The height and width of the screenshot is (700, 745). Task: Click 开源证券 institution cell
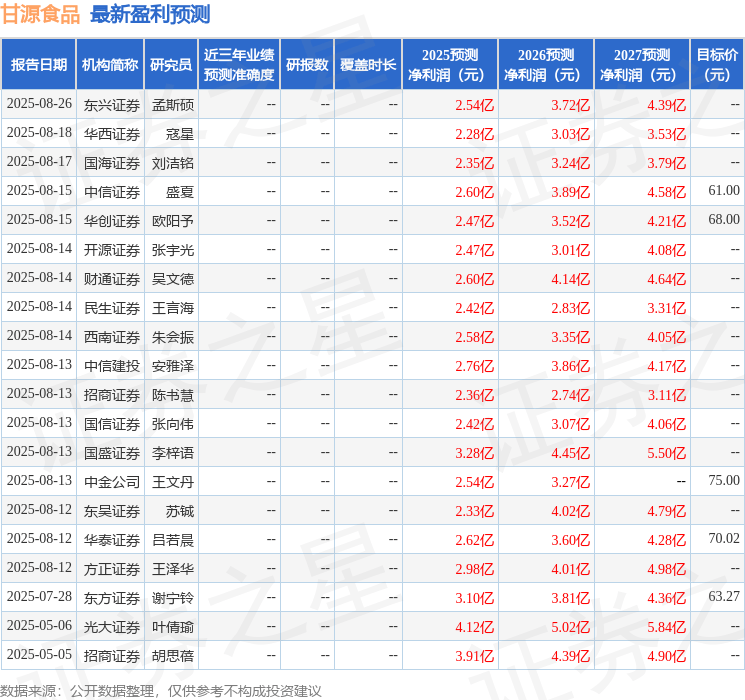pyautogui.click(x=112, y=250)
